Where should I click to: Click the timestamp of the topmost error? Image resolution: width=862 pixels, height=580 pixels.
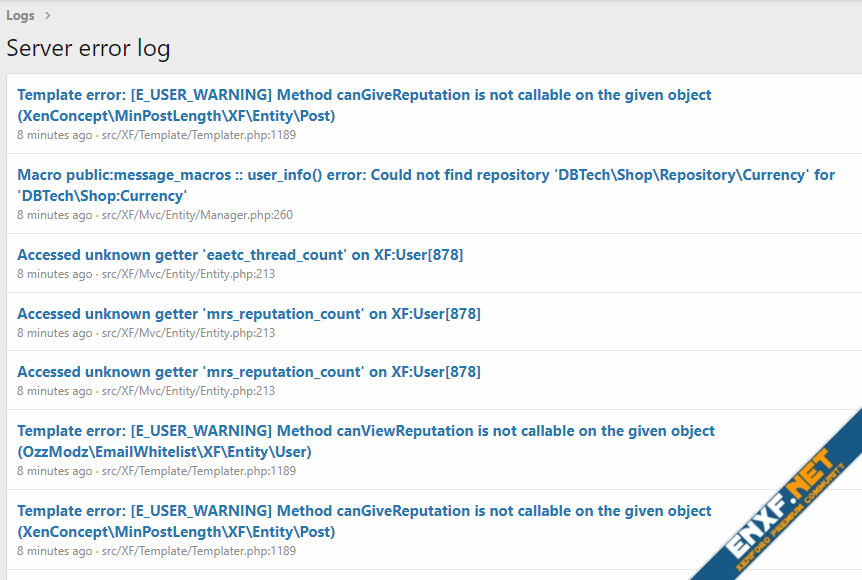(54, 135)
